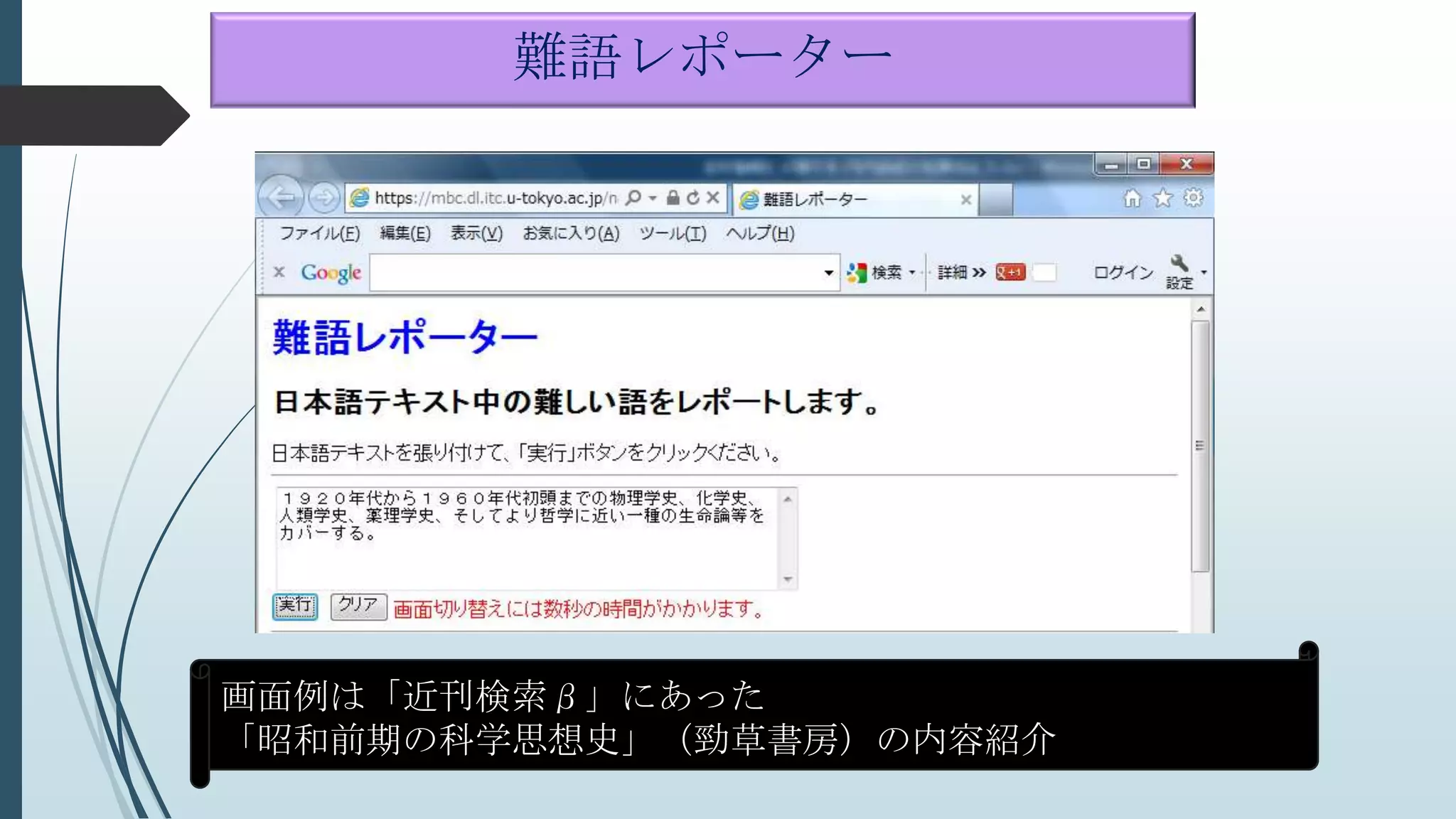Viewport: 1456px width, 819px height.
Task: Close the Google toolbar with X
Action: (279, 272)
